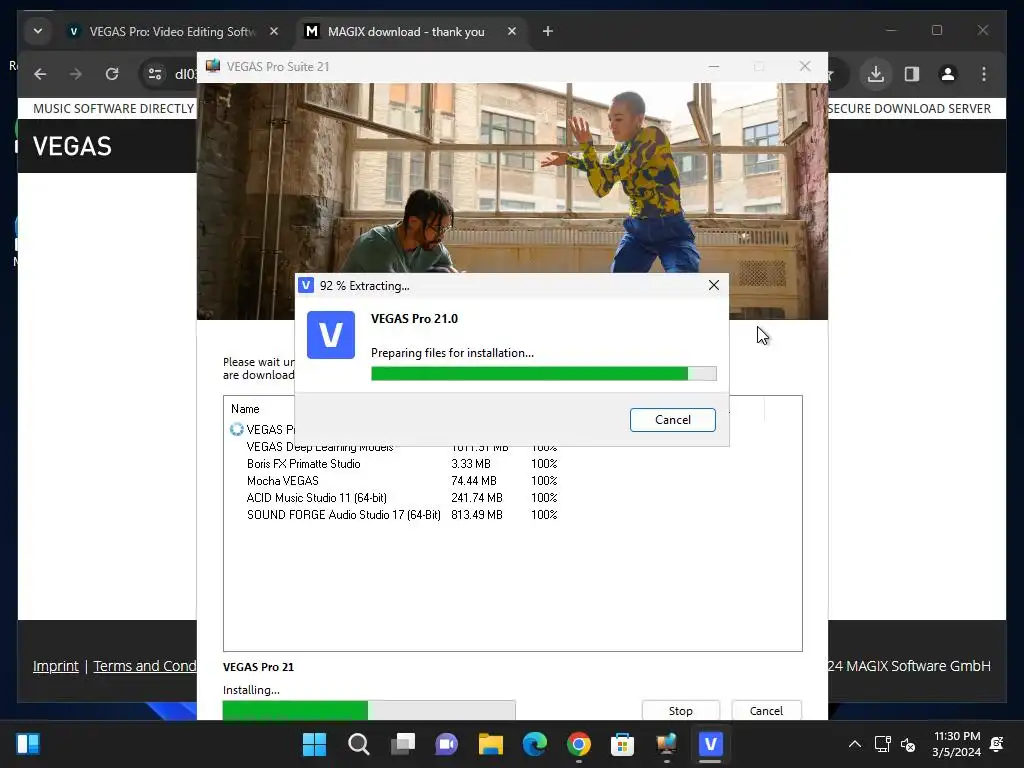
Task: Cancel the VEGAS Pro 21.0 extraction dialog
Action: pyautogui.click(x=672, y=420)
